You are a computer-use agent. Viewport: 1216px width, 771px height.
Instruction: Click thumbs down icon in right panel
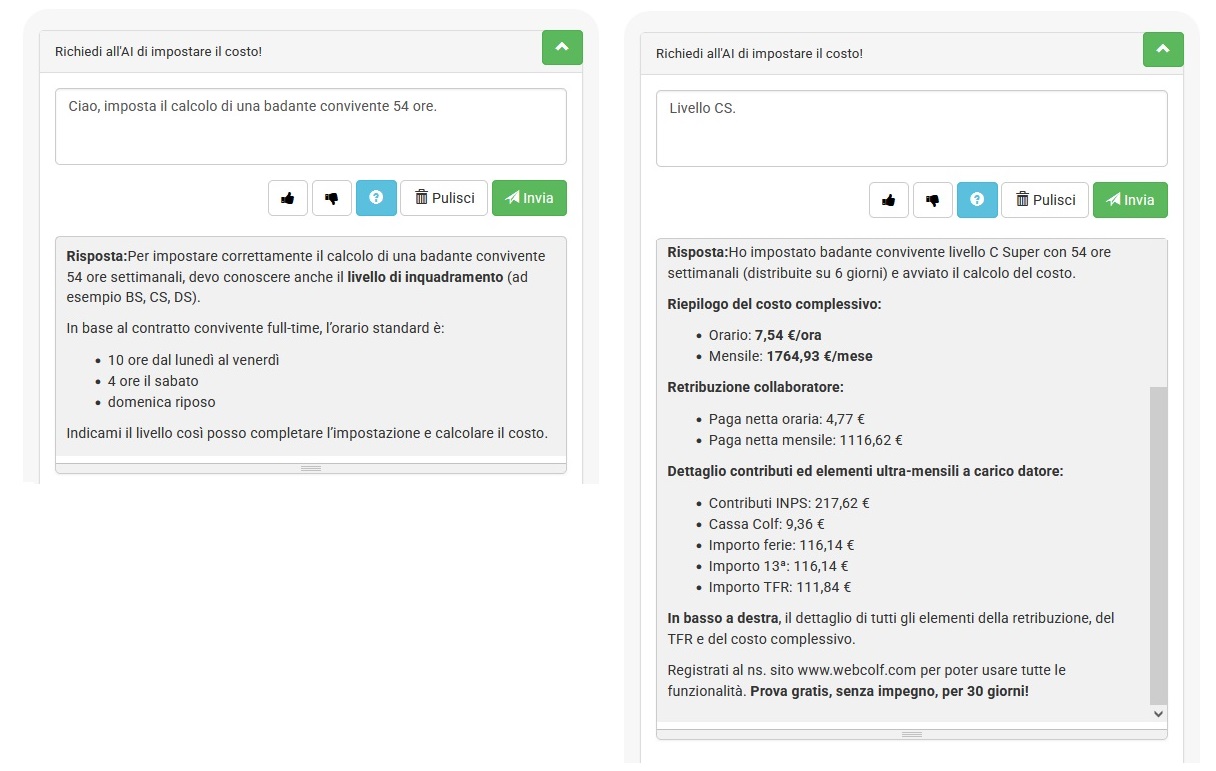click(933, 200)
